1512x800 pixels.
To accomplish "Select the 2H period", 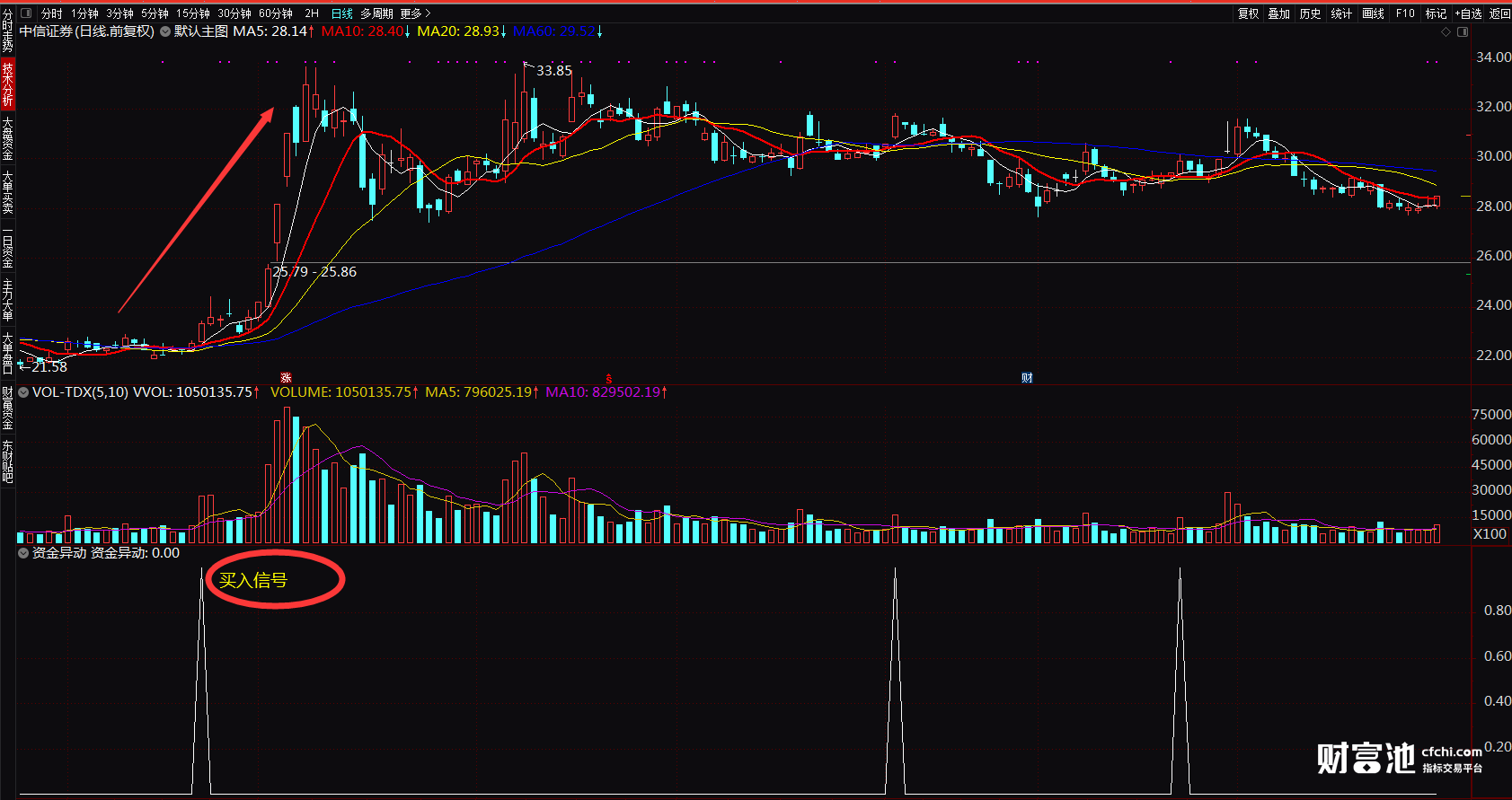I will tap(312, 13).
